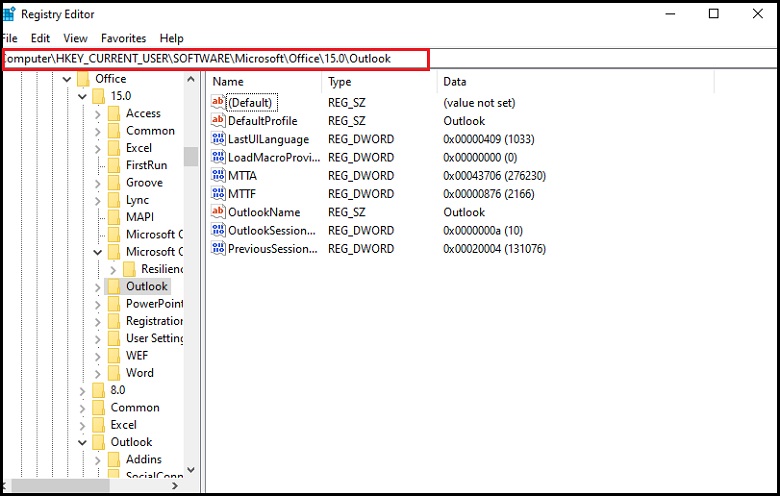Minimize the Registry Editor window
The height and width of the screenshot is (496, 780).
click(670, 14)
